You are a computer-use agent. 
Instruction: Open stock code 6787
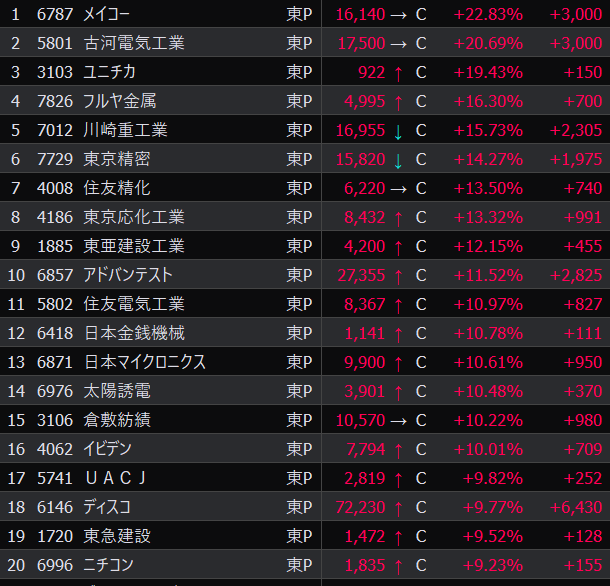[55, 15]
